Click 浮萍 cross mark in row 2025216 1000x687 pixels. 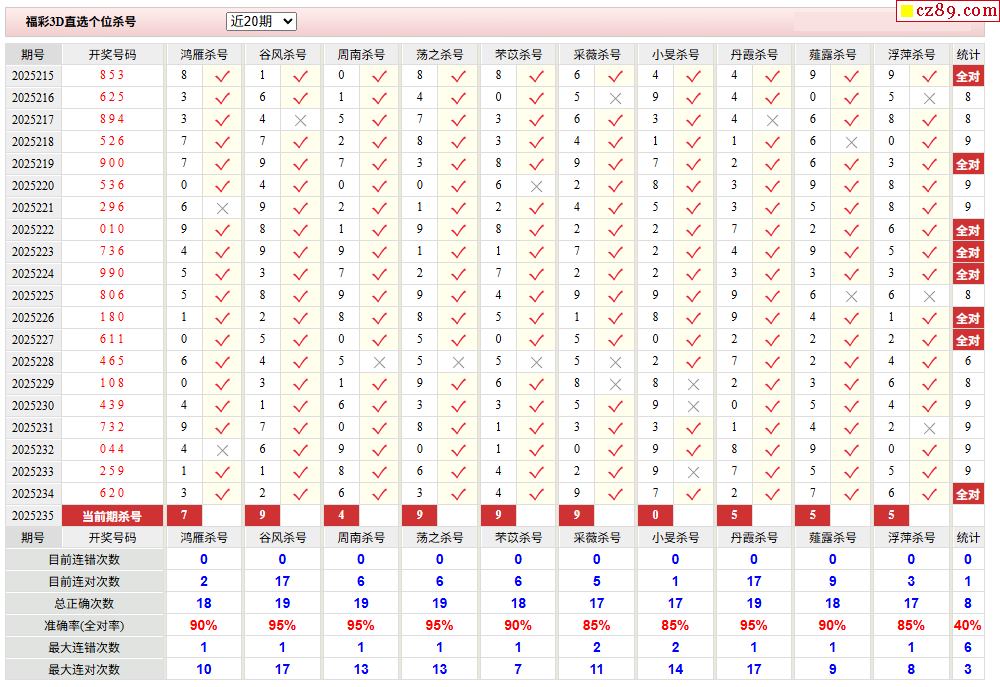930,99
